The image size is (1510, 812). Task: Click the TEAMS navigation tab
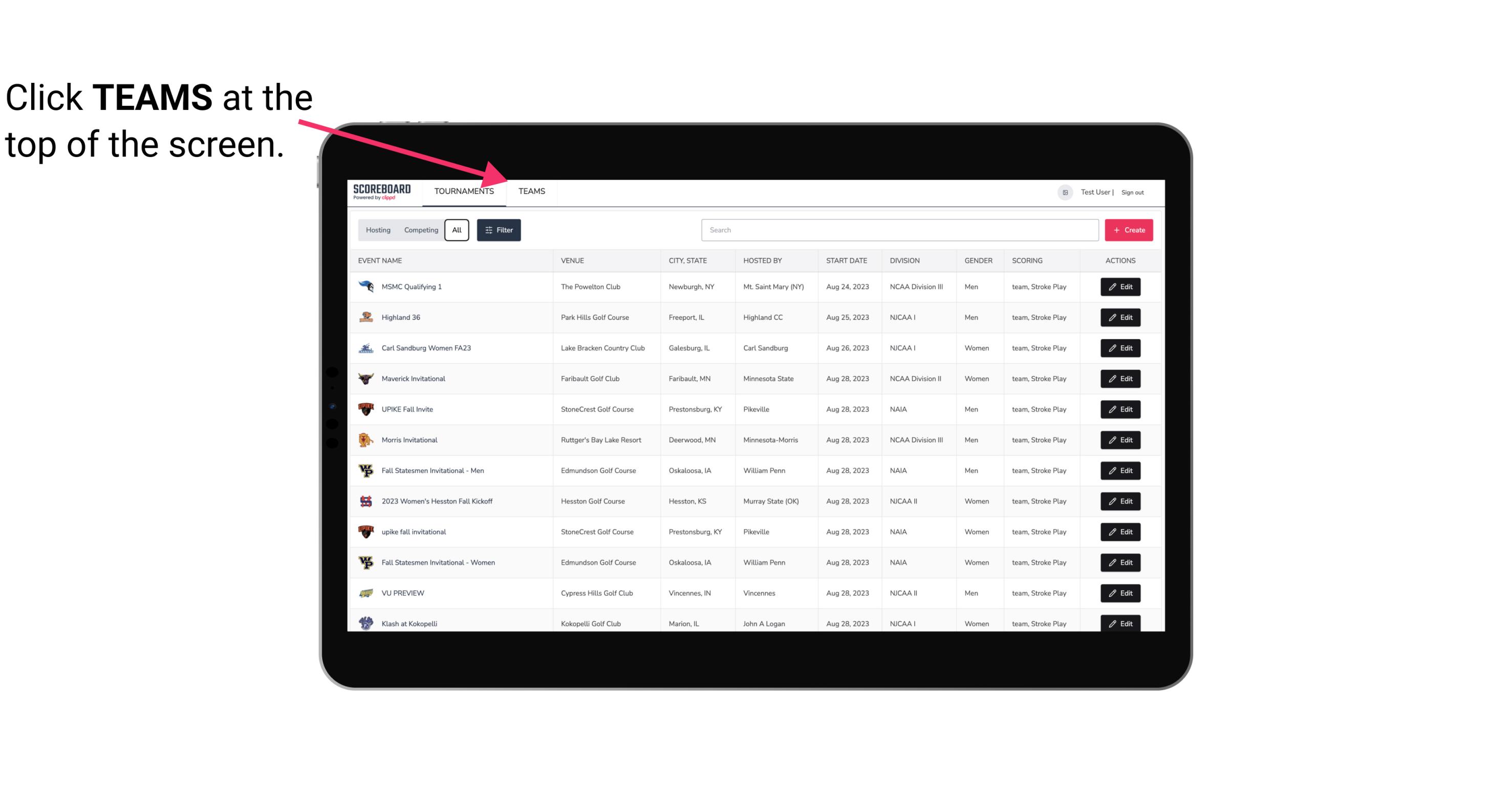point(531,192)
